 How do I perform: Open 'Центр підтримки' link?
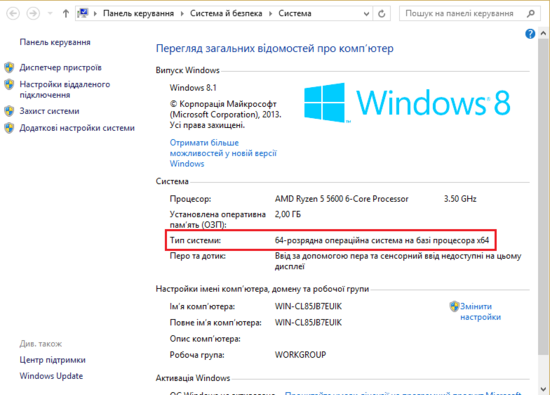(53, 360)
